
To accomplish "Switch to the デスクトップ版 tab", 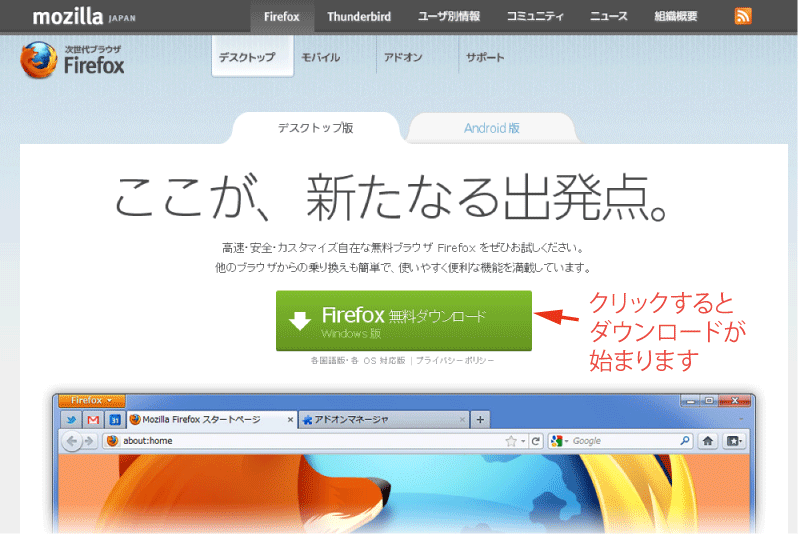I will (316, 128).
